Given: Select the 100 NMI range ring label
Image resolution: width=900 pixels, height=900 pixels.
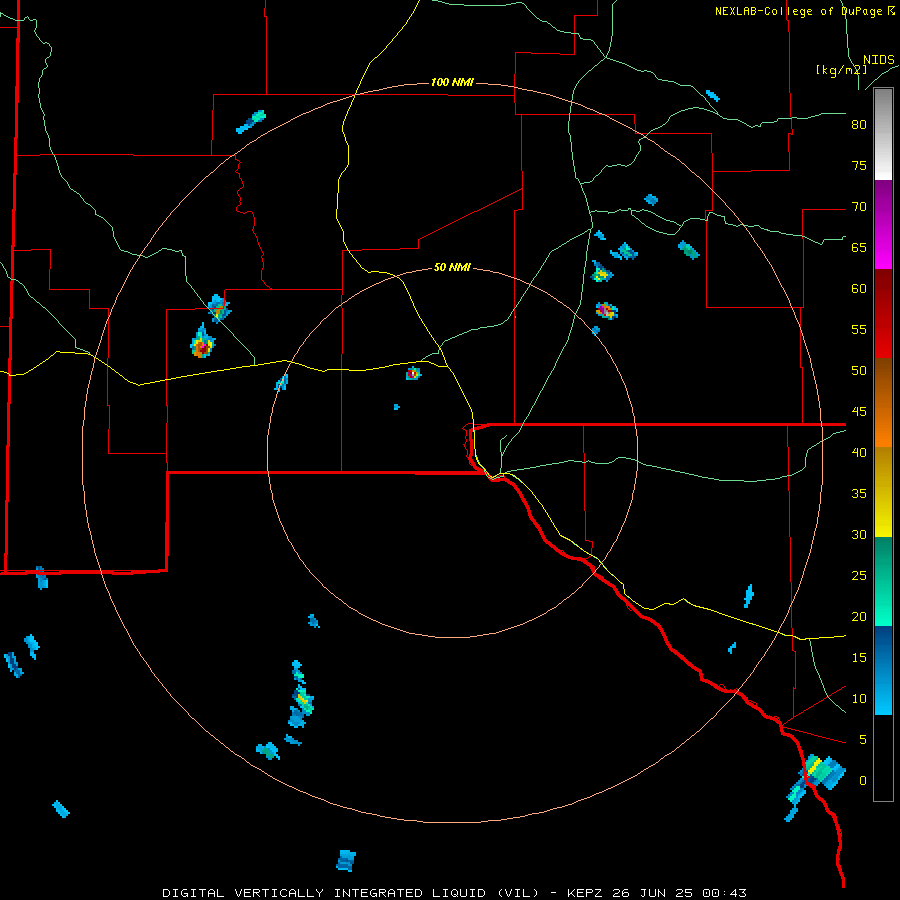Looking at the screenshot, I should 452,82.
